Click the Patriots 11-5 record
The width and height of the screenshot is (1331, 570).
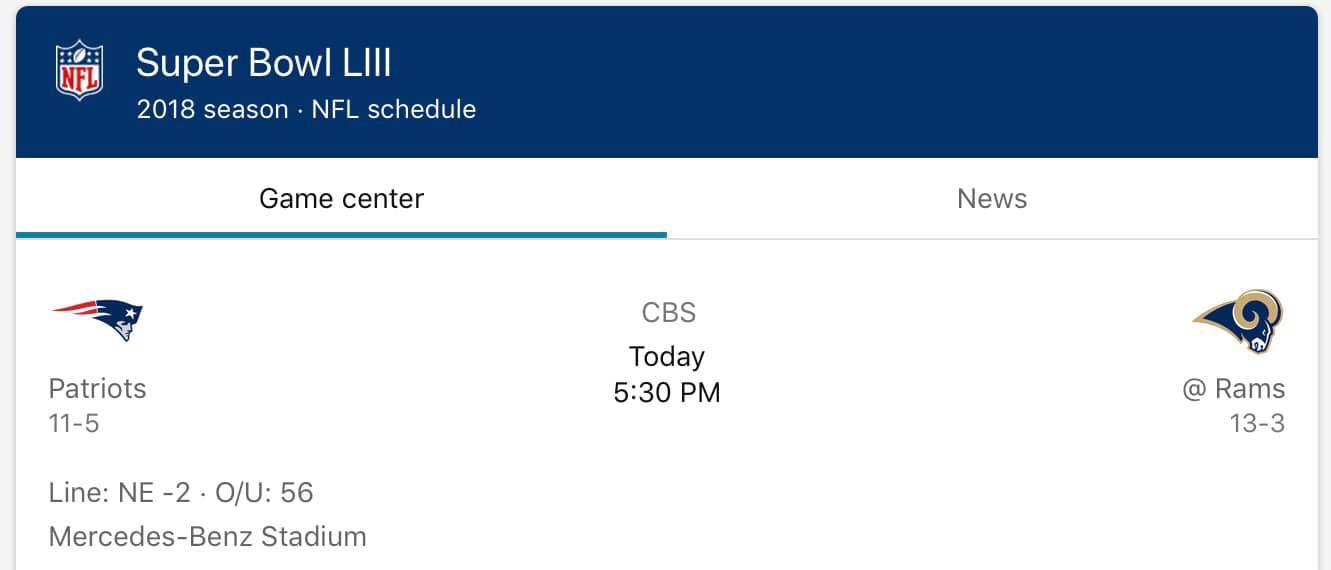pos(74,424)
